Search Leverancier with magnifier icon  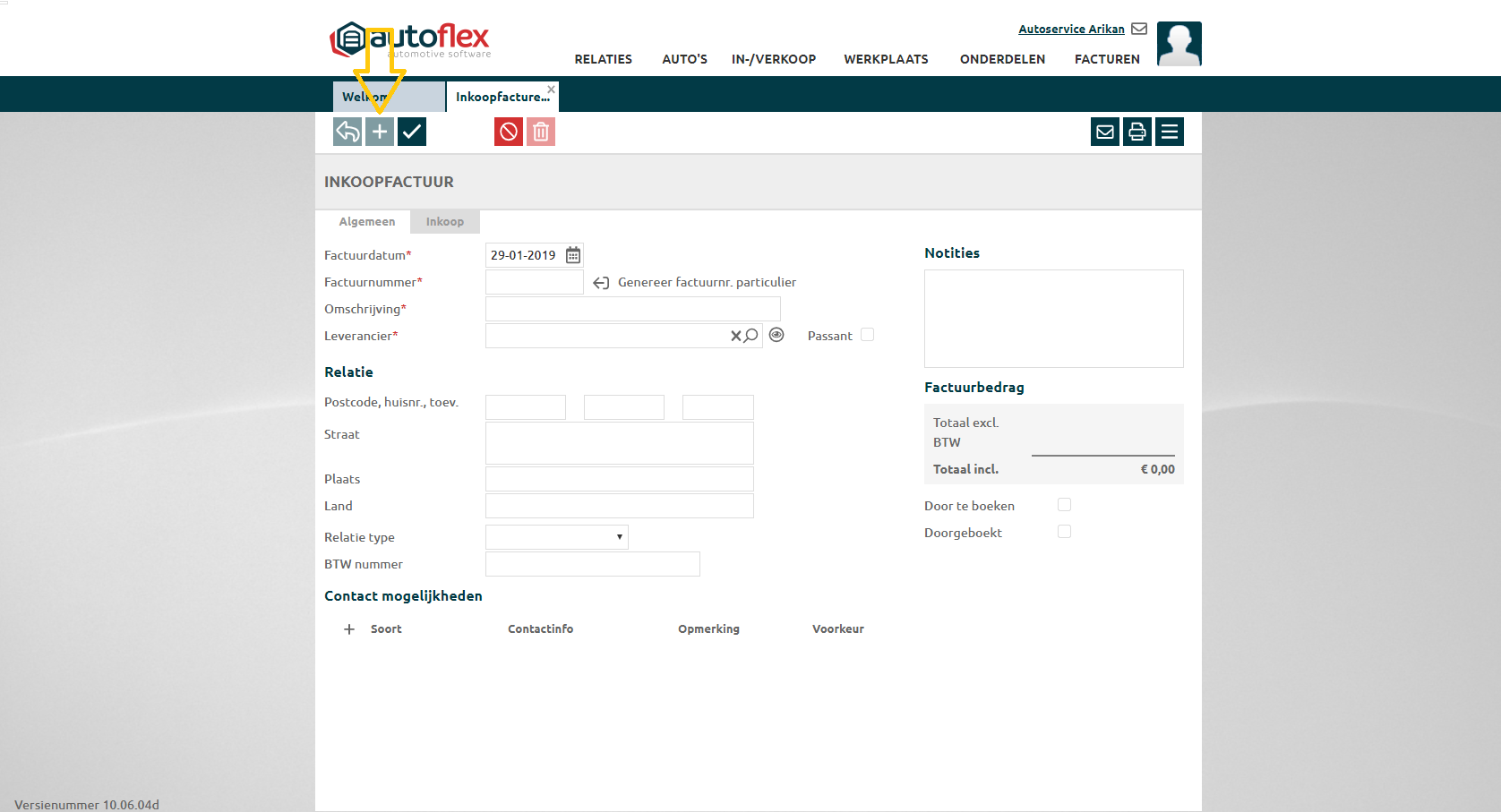point(751,336)
